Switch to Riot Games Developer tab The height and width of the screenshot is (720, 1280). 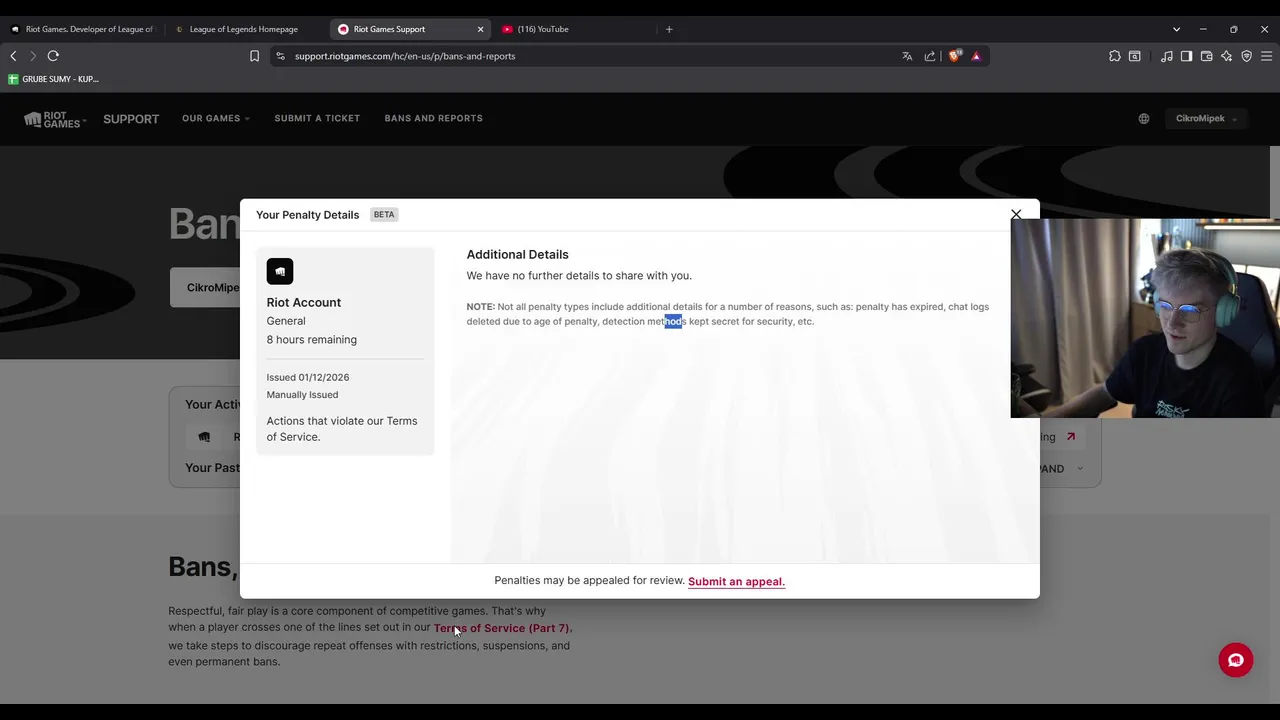82,29
